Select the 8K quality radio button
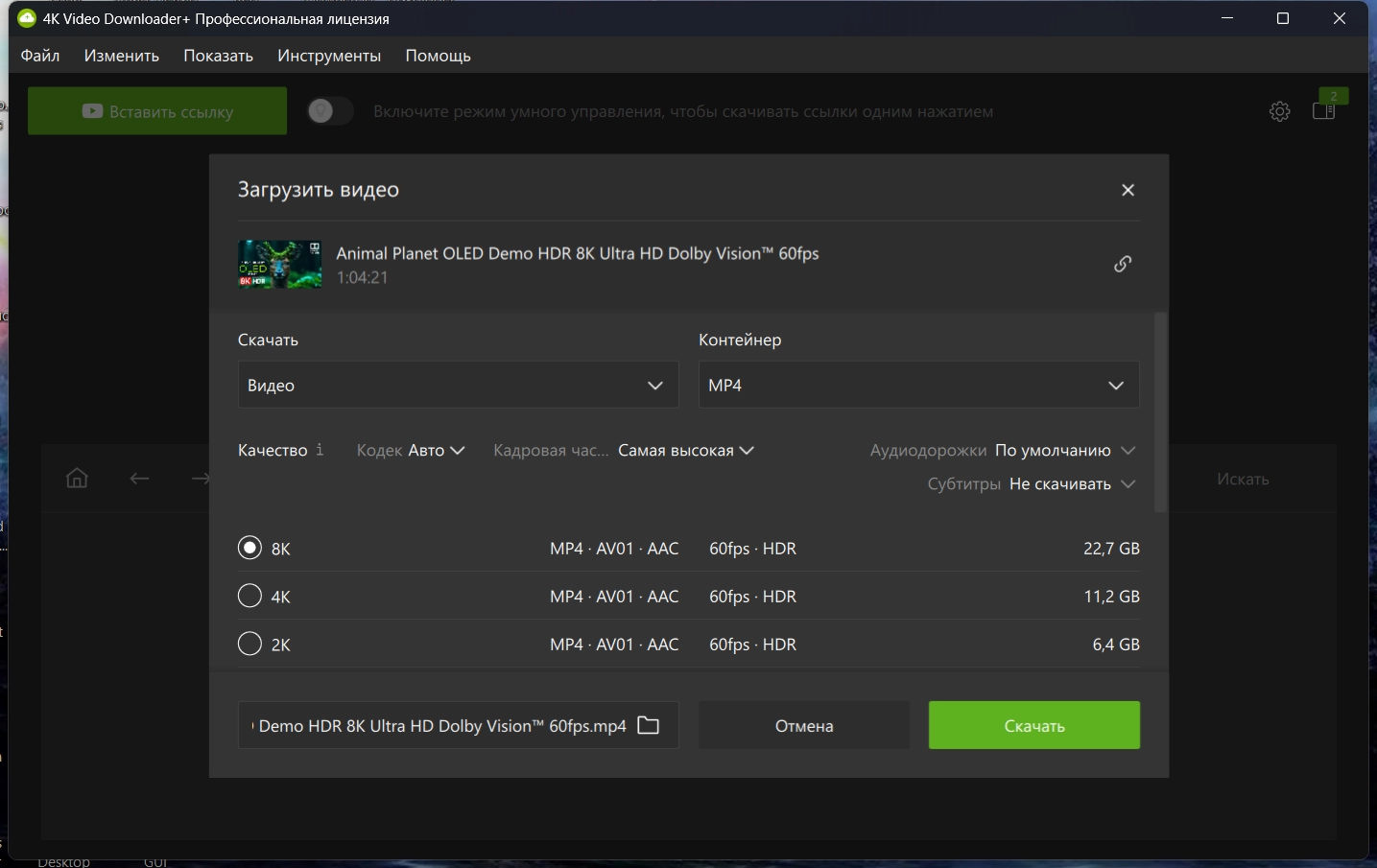 (x=249, y=548)
